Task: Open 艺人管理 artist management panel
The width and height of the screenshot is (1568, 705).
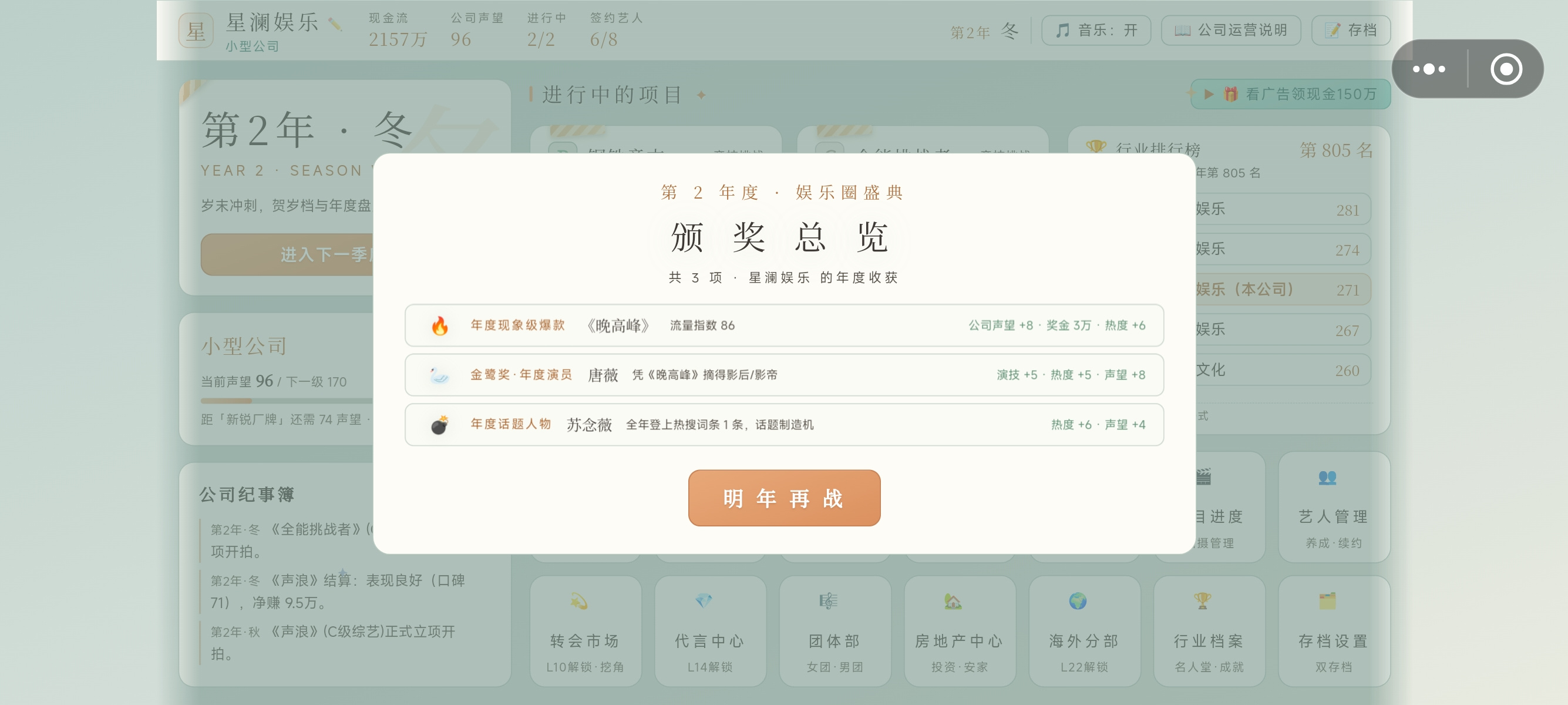Action: (1334, 507)
